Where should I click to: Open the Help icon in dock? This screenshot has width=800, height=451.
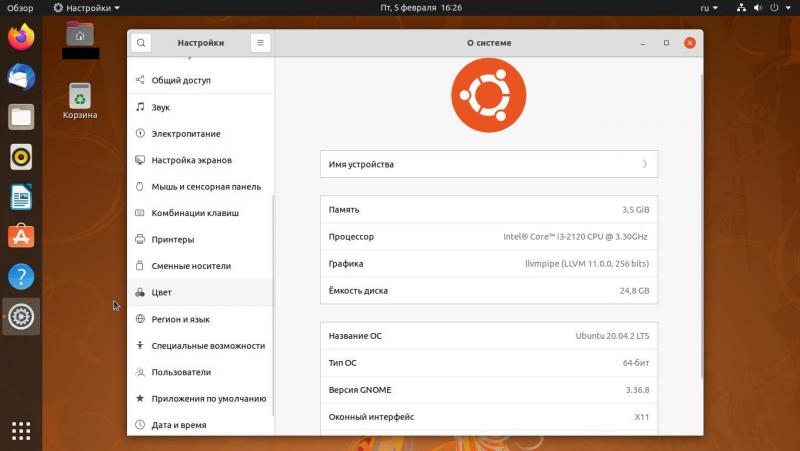click(21, 277)
